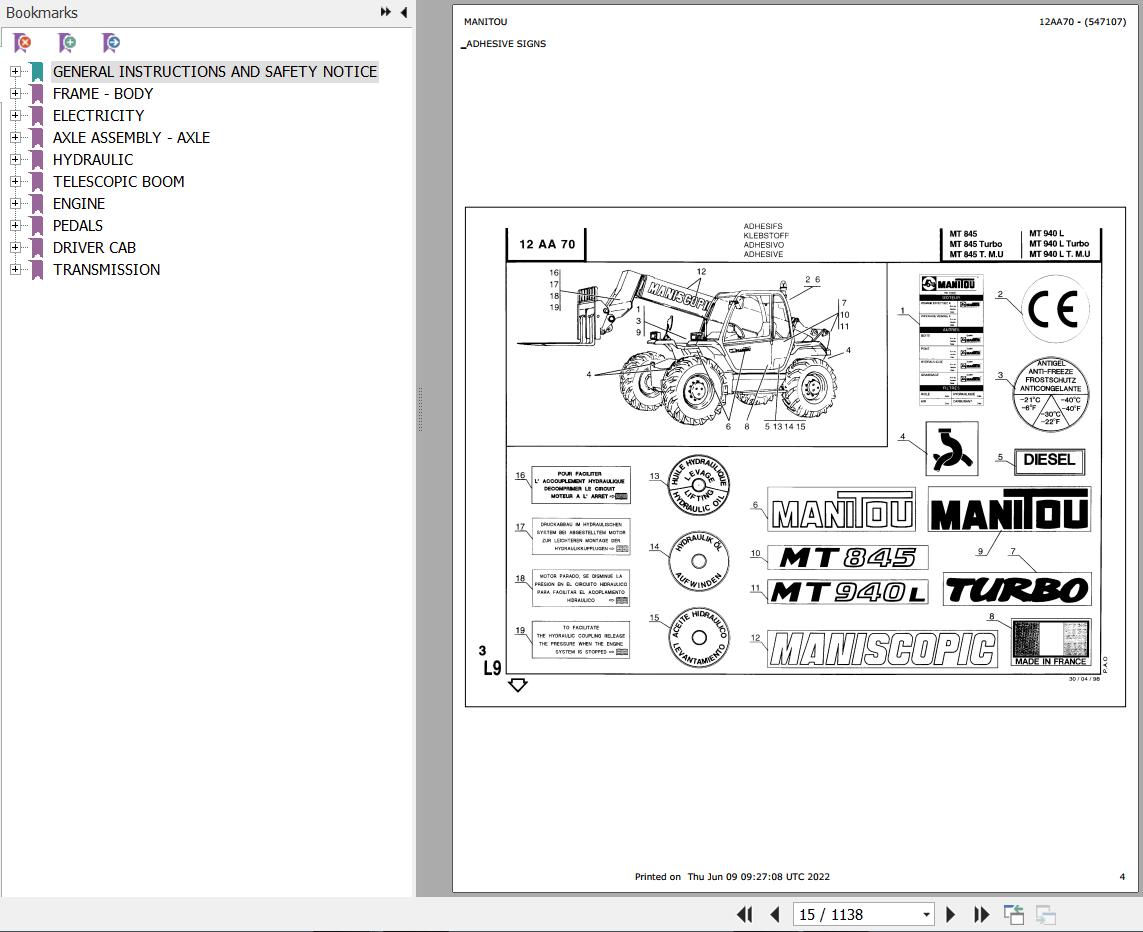Click the down arrow symbol below L9
The width and height of the screenshot is (1143, 932).
[518, 685]
